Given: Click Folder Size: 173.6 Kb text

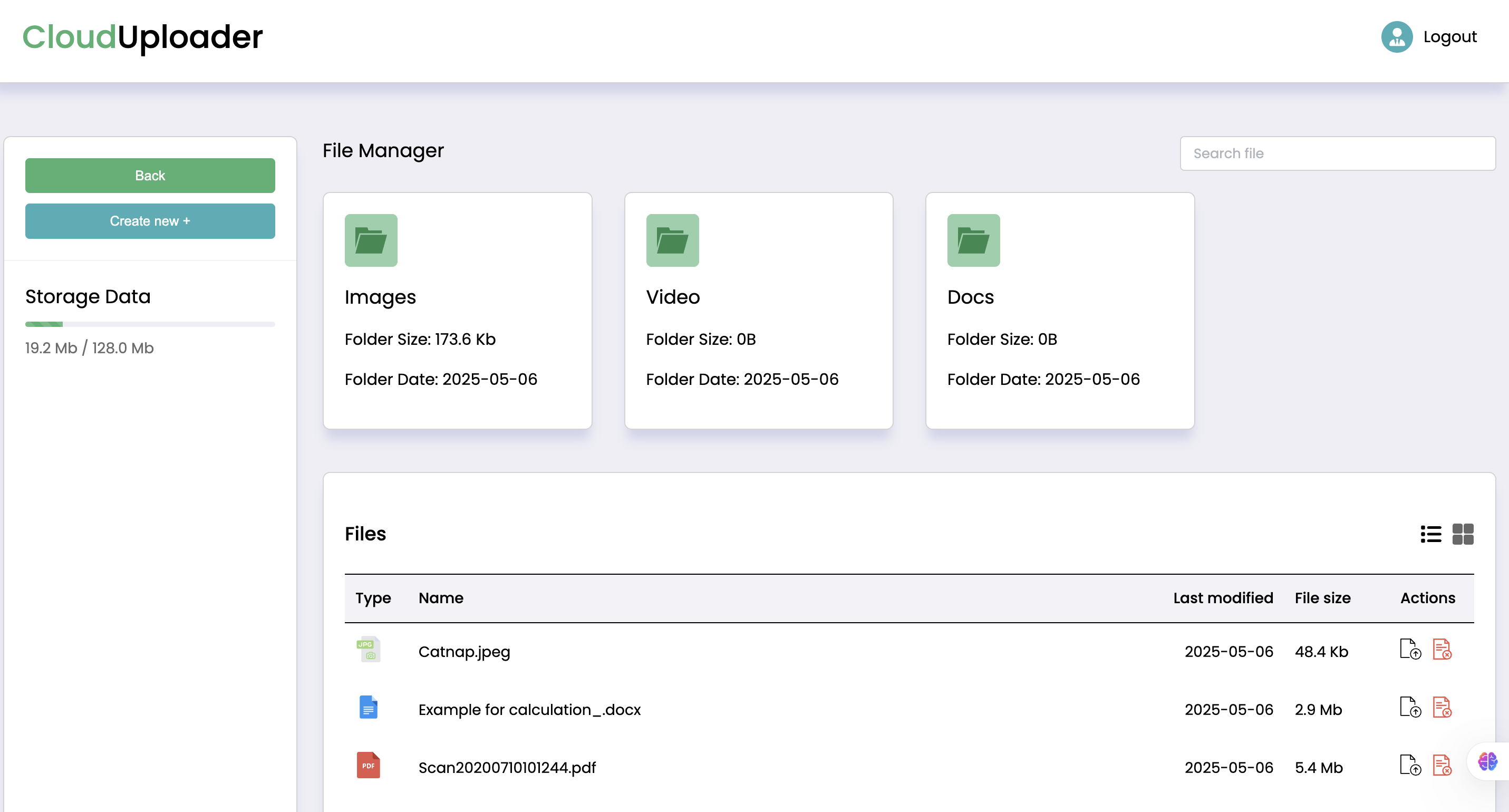Looking at the screenshot, I should 420,339.
